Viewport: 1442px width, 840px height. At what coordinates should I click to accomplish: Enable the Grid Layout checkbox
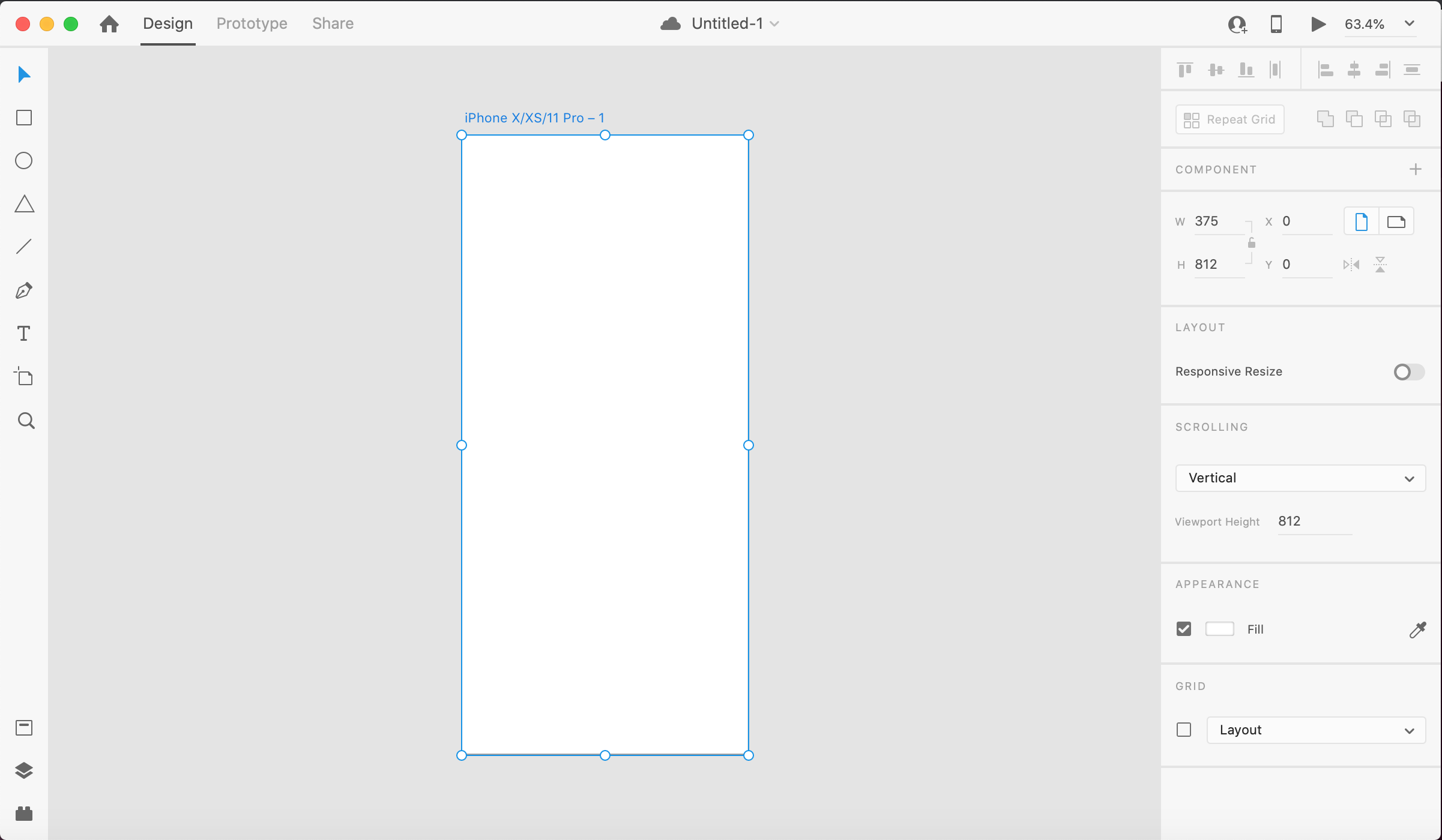[x=1184, y=730]
